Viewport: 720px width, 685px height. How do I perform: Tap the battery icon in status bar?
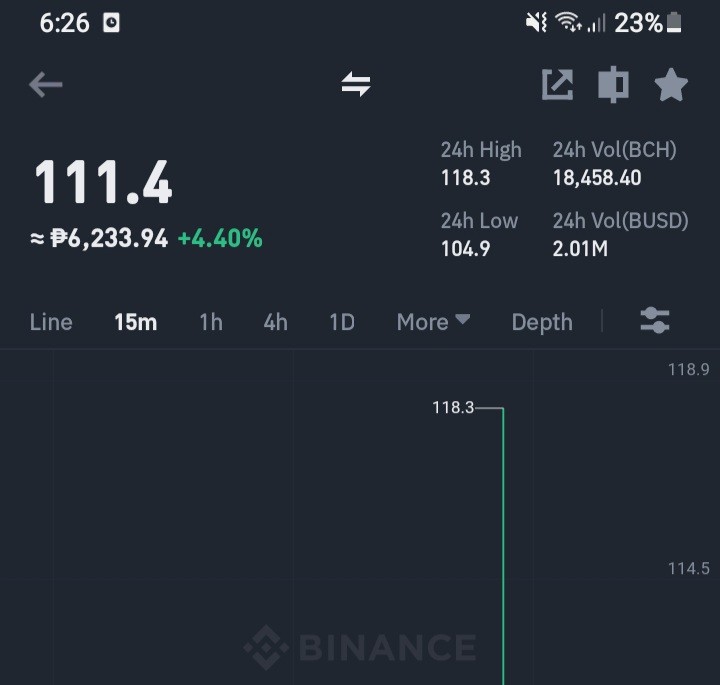674,23
